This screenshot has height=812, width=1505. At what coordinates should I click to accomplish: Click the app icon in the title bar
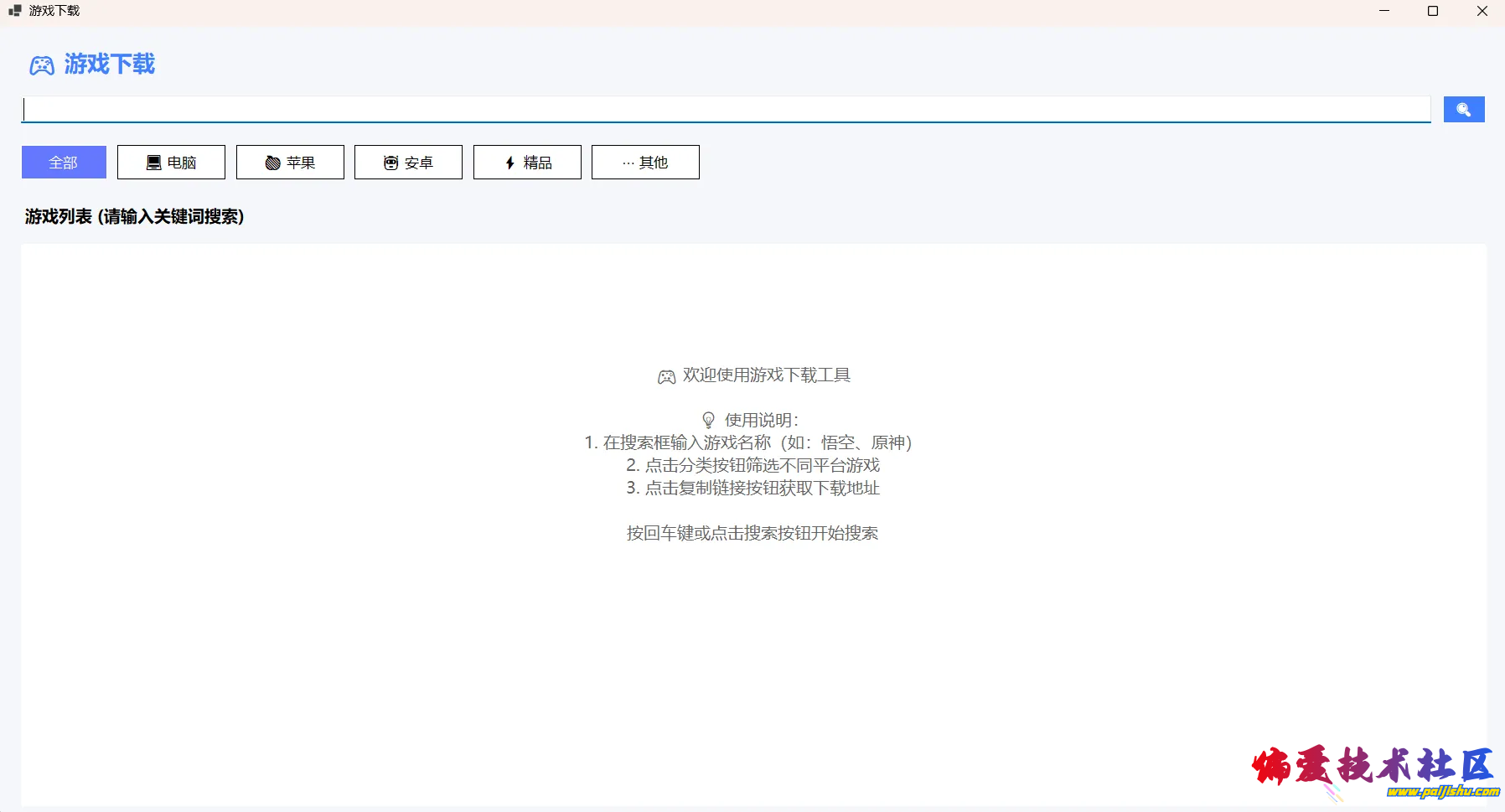14,11
